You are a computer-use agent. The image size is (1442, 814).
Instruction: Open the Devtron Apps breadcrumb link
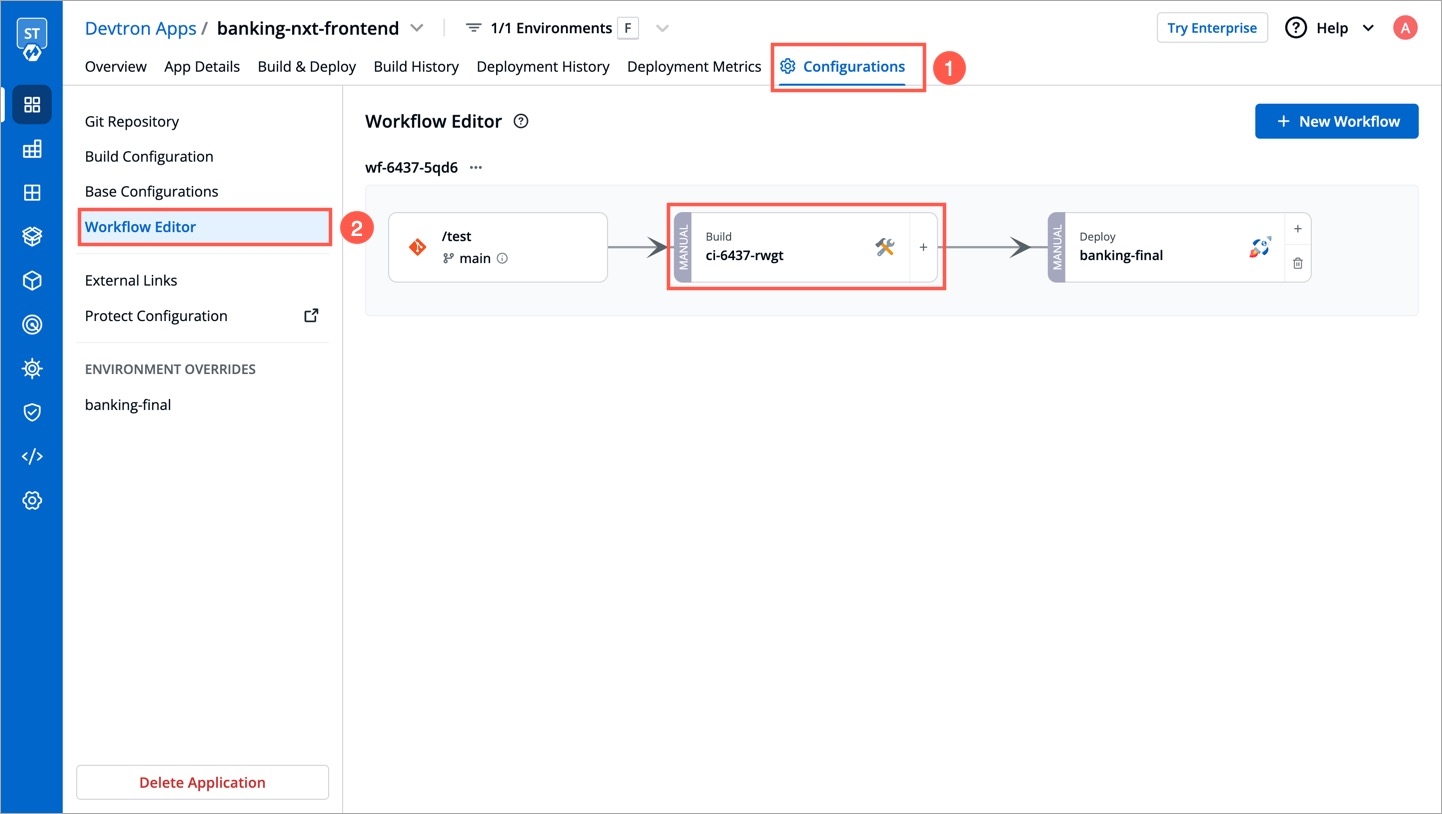pyautogui.click(x=140, y=28)
